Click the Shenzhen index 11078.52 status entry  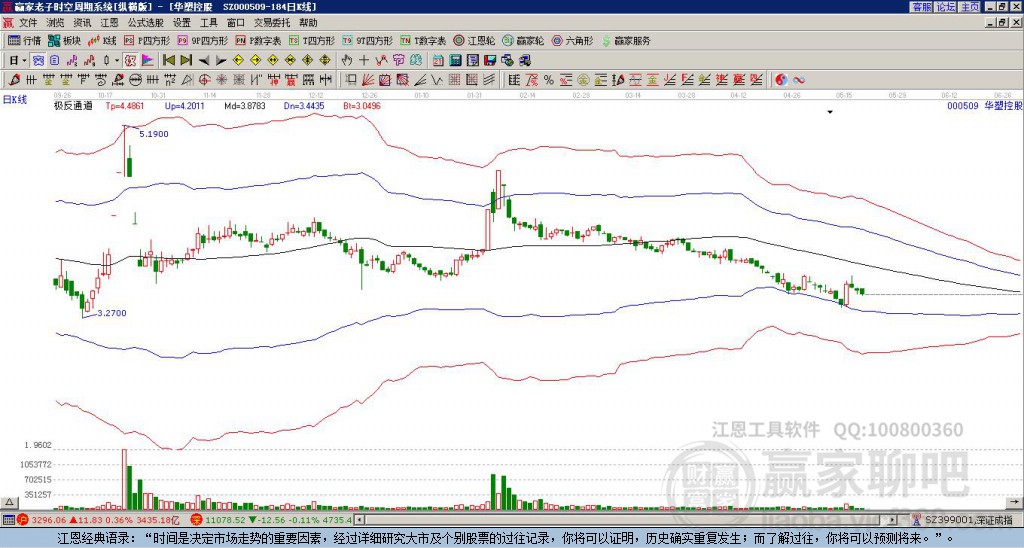(271, 520)
